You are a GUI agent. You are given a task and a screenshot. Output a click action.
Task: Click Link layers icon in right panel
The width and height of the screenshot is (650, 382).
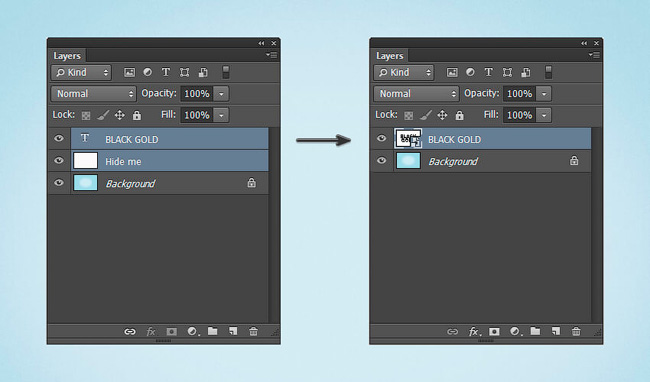point(452,331)
